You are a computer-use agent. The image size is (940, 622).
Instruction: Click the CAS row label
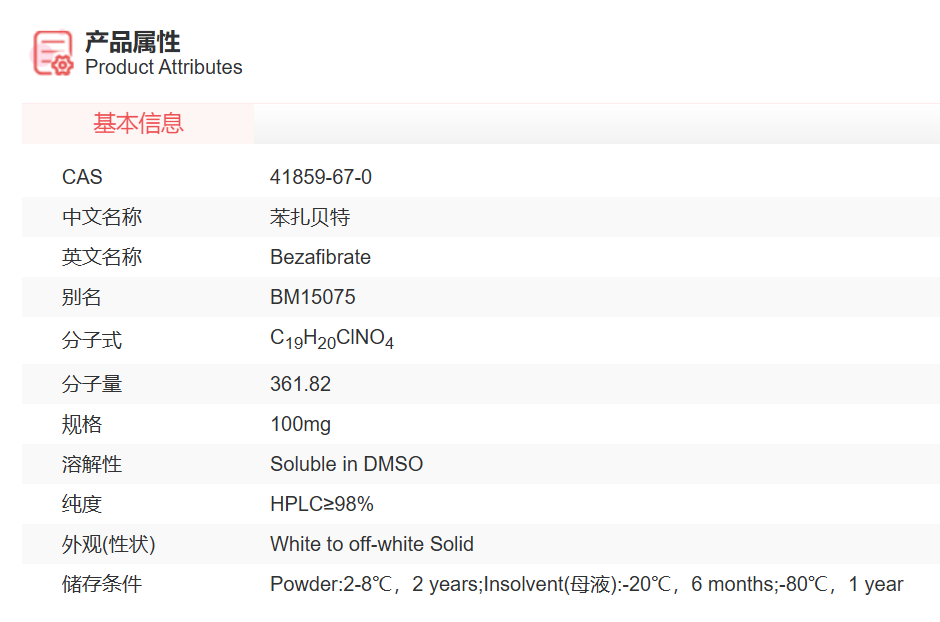[82, 177]
